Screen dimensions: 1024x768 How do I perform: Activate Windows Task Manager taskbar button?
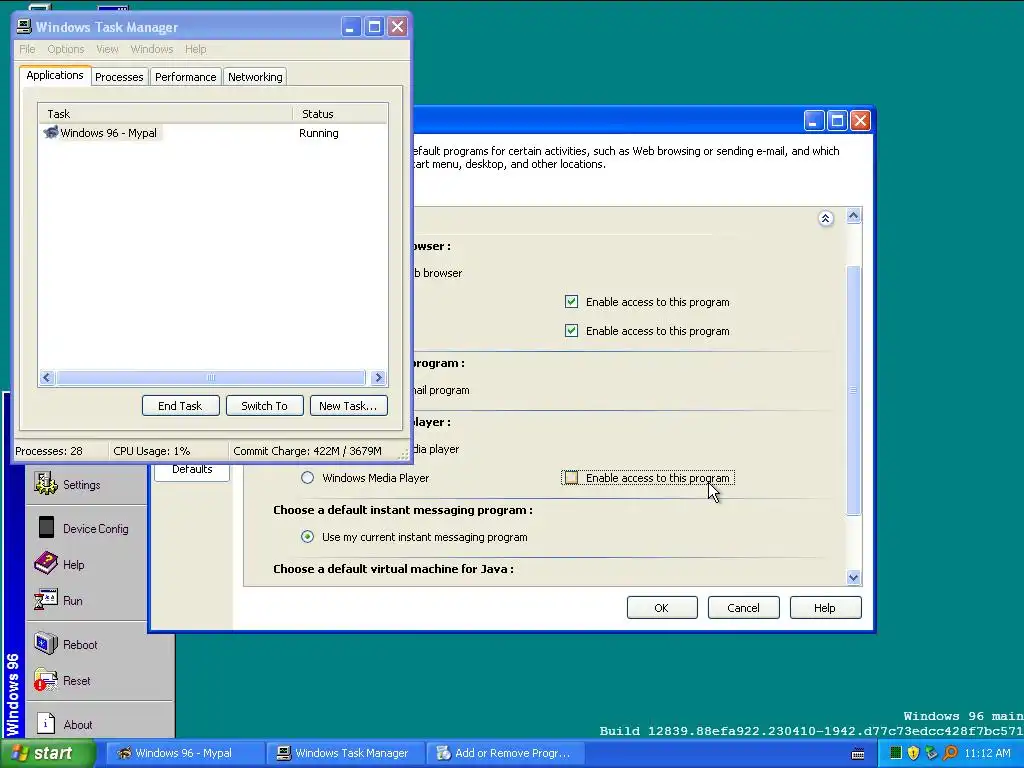345,753
